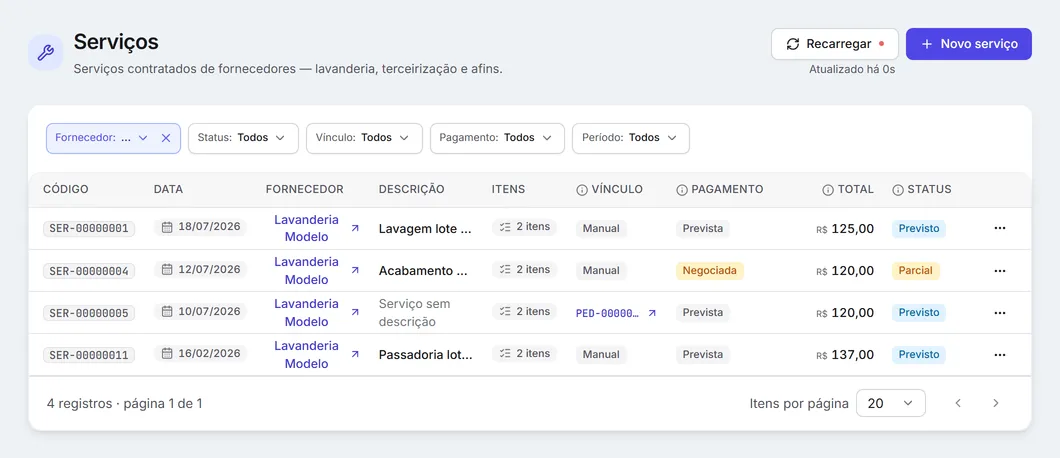This screenshot has width=1060, height=458.
Task: Click the Negociada payment badge
Action: tap(710, 271)
